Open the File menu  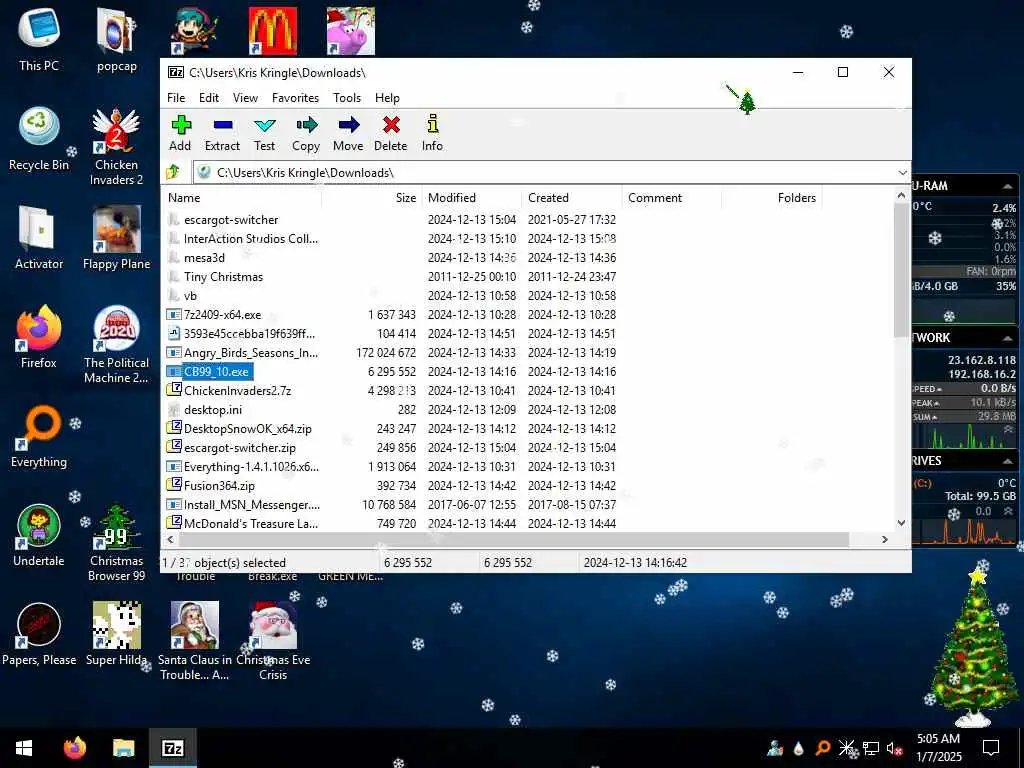(176, 97)
